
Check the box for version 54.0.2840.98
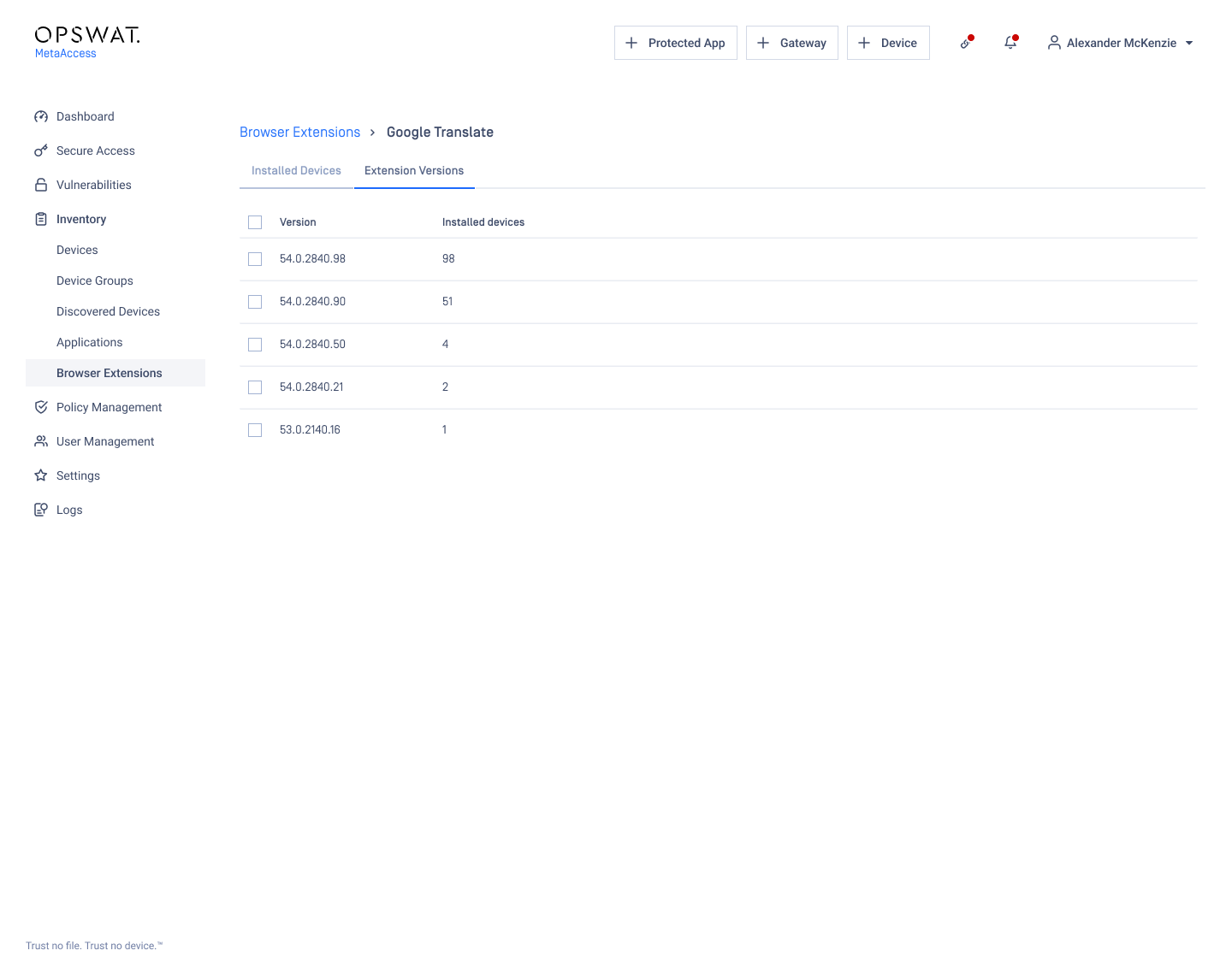(x=255, y=259)
